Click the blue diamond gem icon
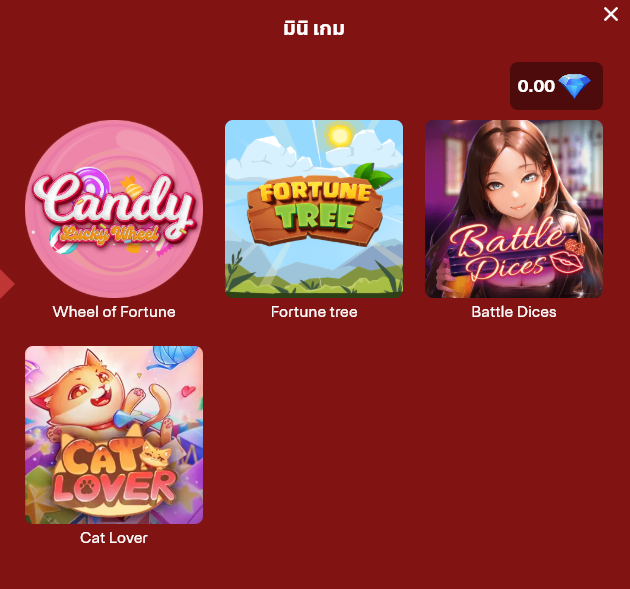This screenshot has height=589, width=630. (575, 86)
